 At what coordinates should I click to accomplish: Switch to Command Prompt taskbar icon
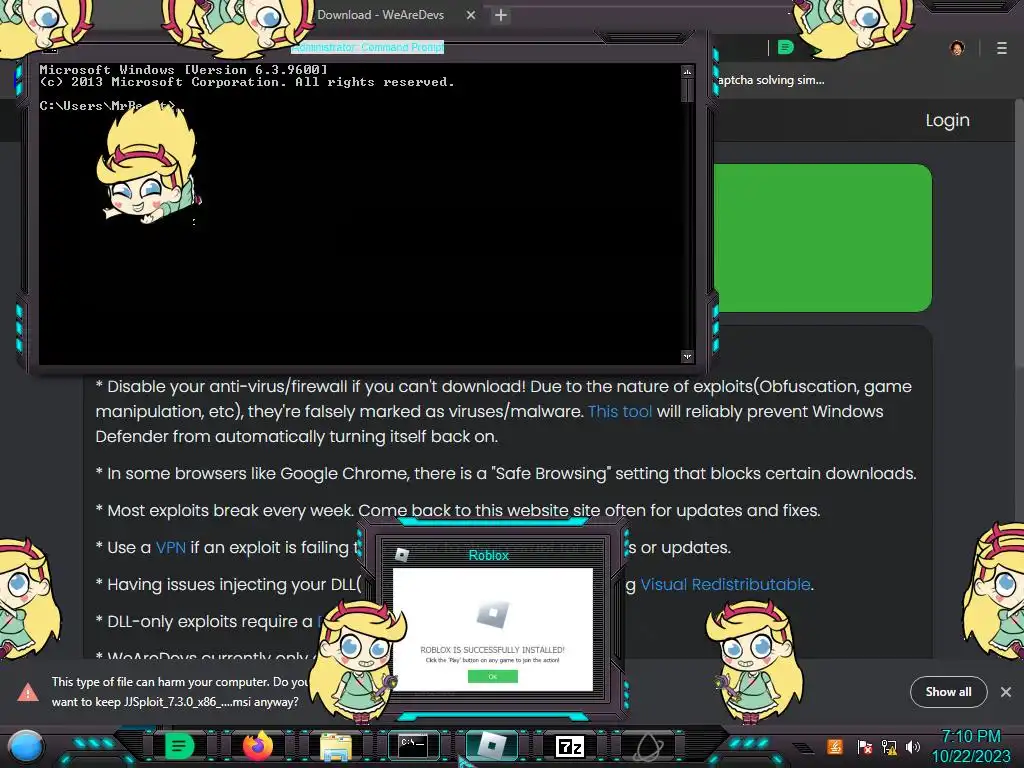coord(413,745)
